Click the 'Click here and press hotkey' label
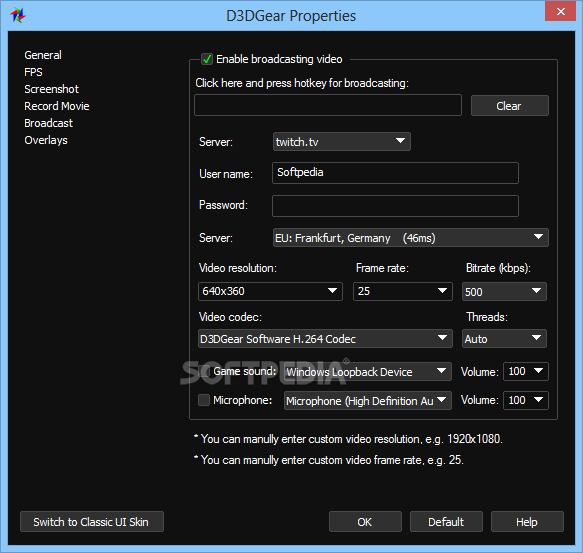The height and width of the screenshot is (553, 583). pos(302,83)
